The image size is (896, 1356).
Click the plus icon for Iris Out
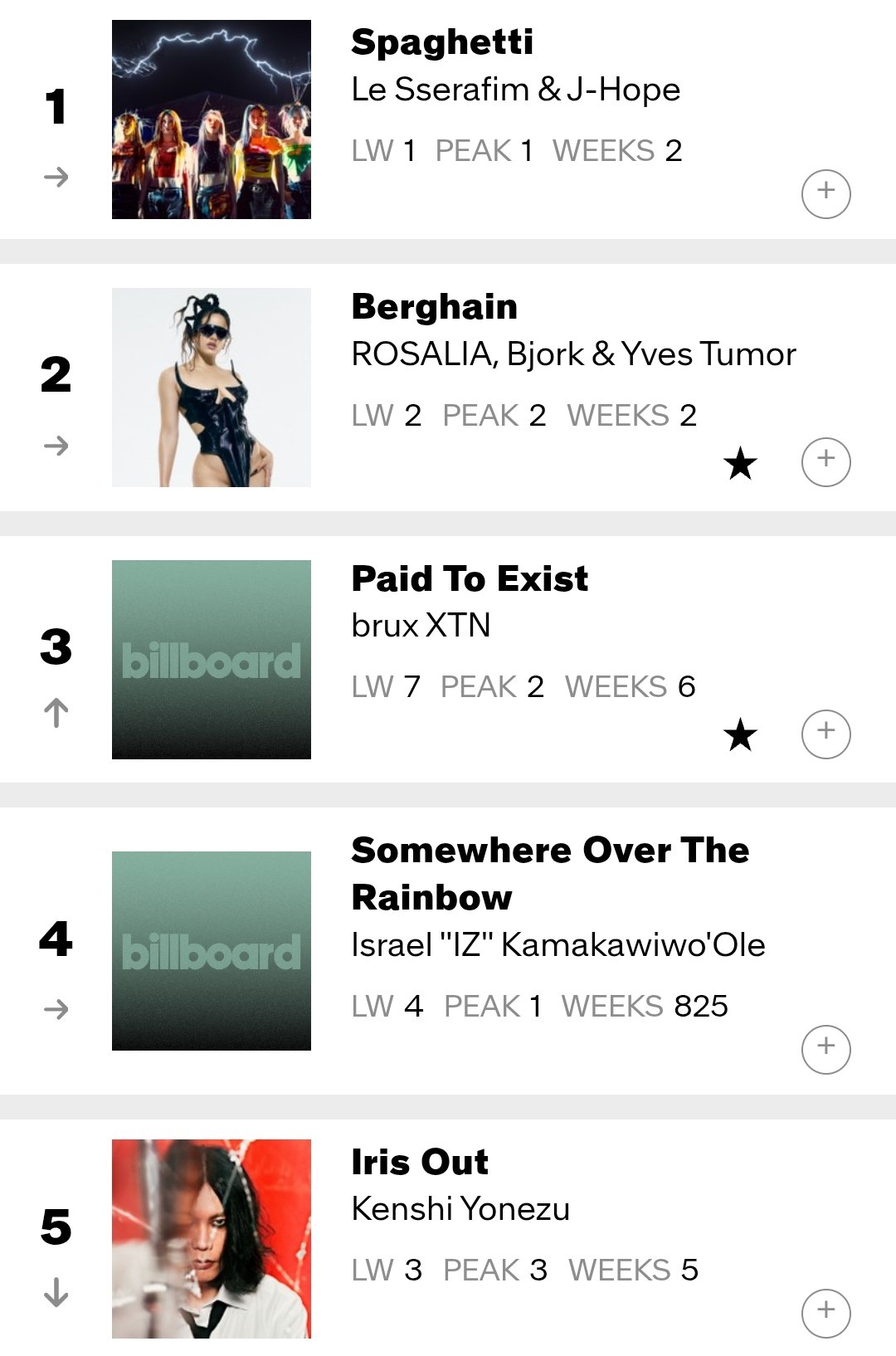tap(825, 1313)
